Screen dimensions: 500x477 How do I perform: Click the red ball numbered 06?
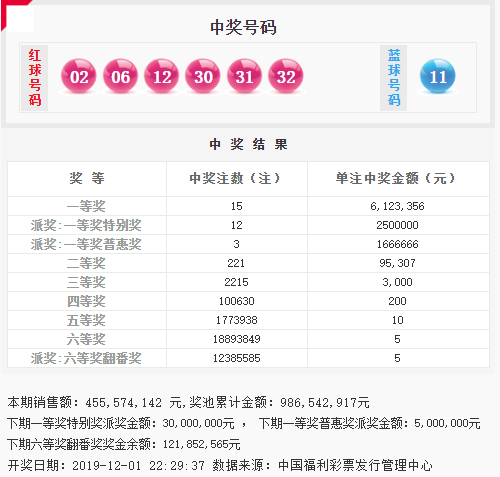coord(120,76)
